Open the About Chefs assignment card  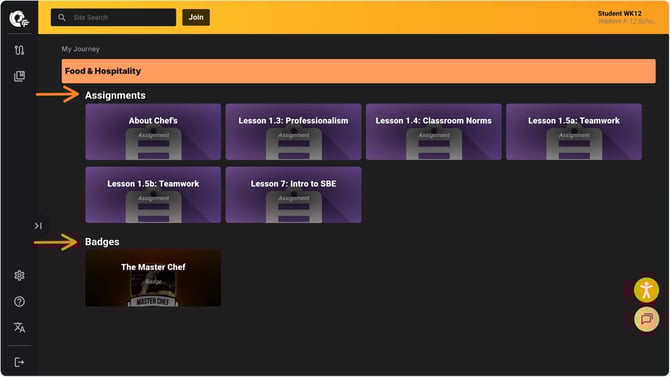tap(153, 132)
